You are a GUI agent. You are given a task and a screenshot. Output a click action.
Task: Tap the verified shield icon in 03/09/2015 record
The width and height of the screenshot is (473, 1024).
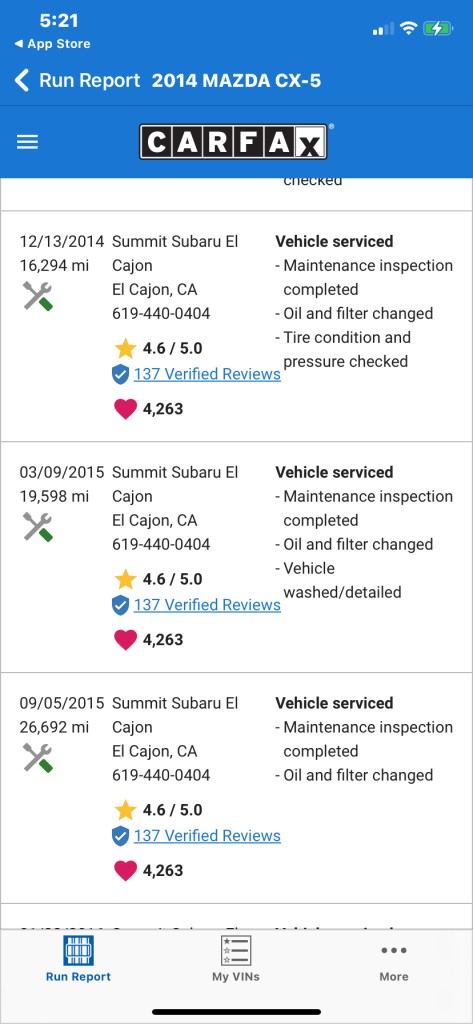(x=120, y=605)
